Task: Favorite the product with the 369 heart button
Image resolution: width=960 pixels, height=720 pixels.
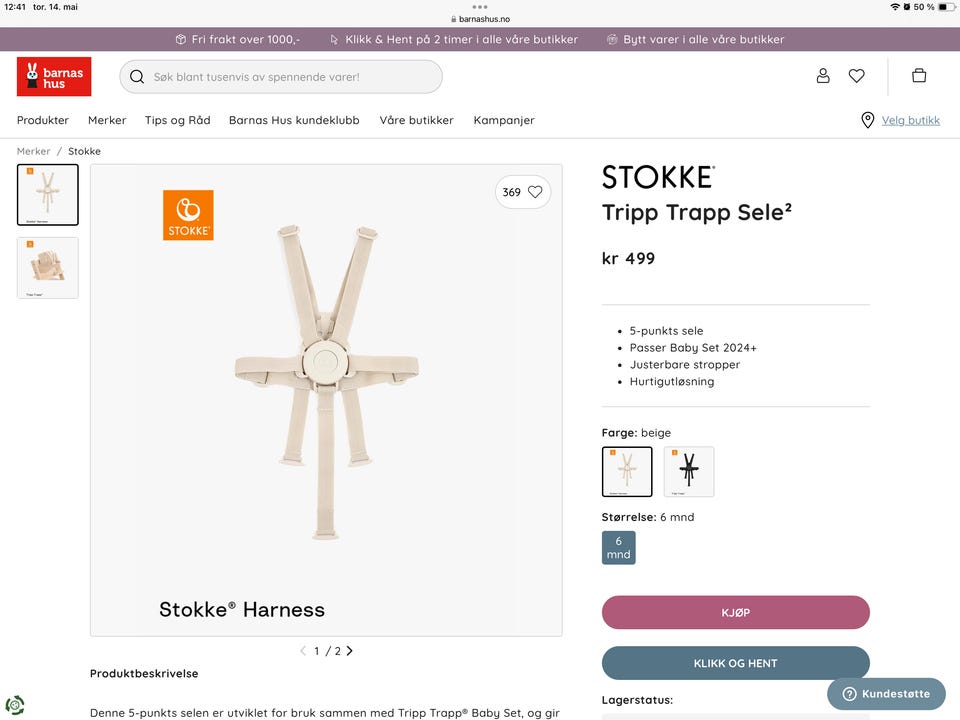Action: click(523, 192)
